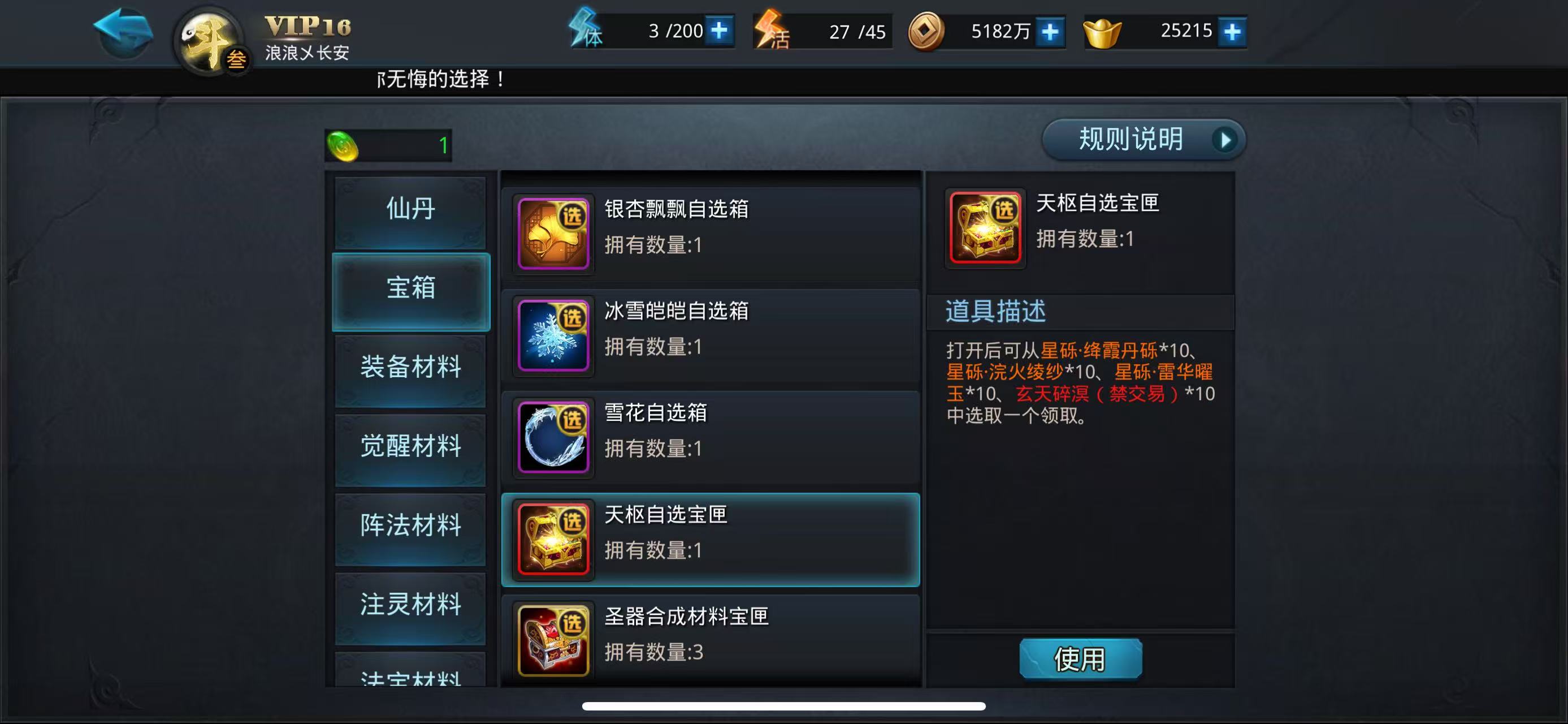Add stamina with the plus icon
Viewport: 1568px width, 724px height.
coord(720,31)
